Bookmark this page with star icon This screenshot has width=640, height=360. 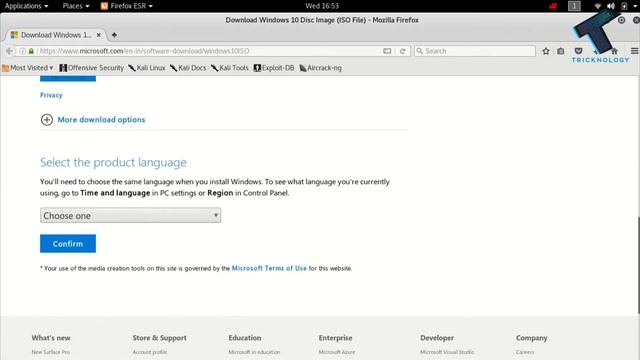pos(546,51)
